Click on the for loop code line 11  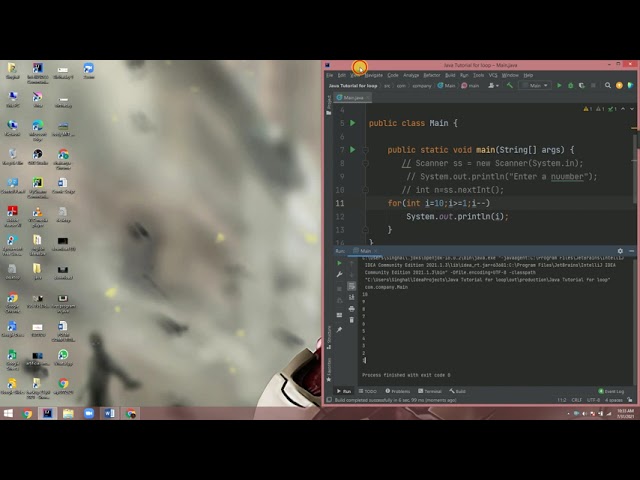tap(439, 203)
